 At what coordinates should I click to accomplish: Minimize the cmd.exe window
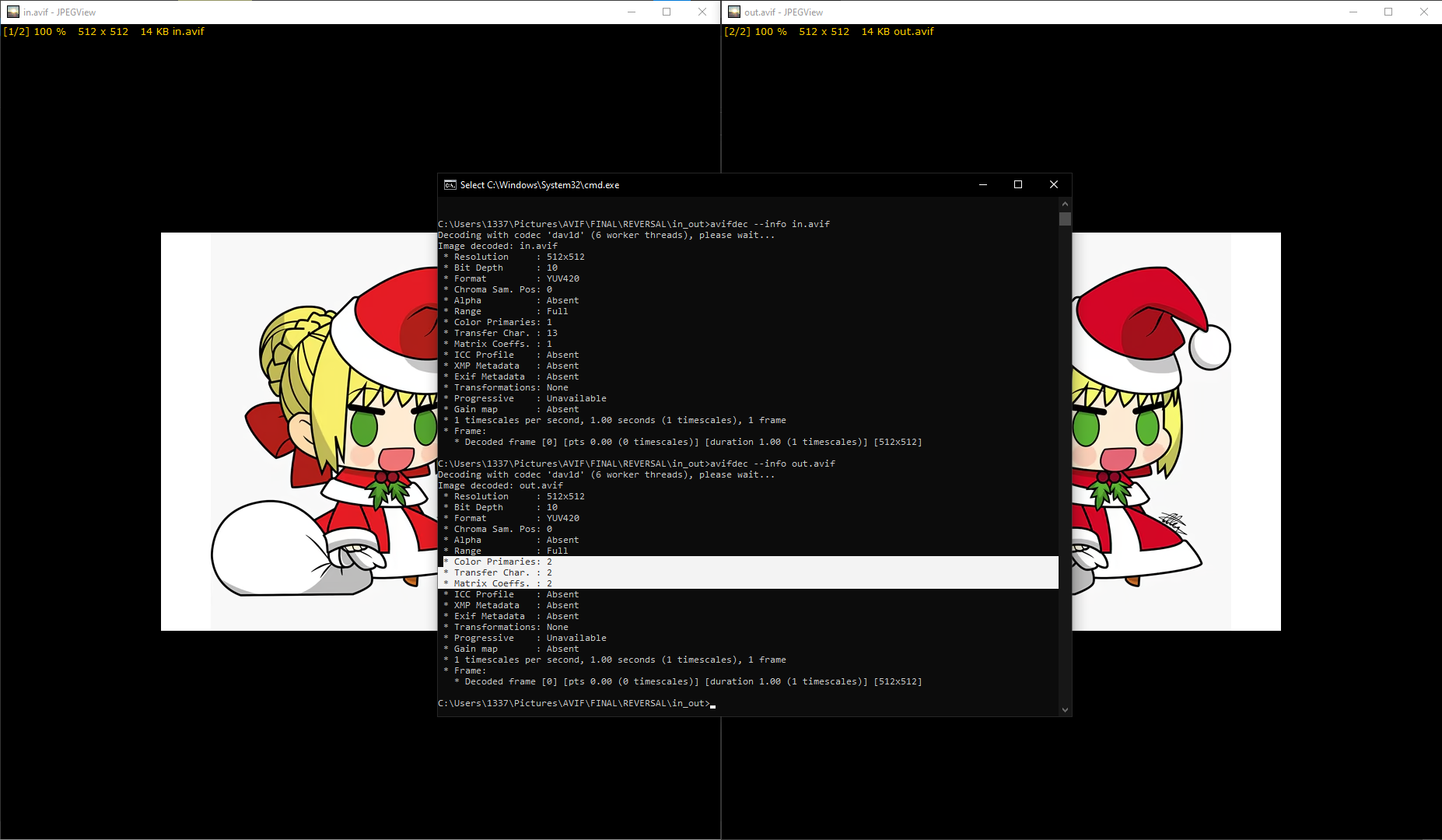[983, 185]
